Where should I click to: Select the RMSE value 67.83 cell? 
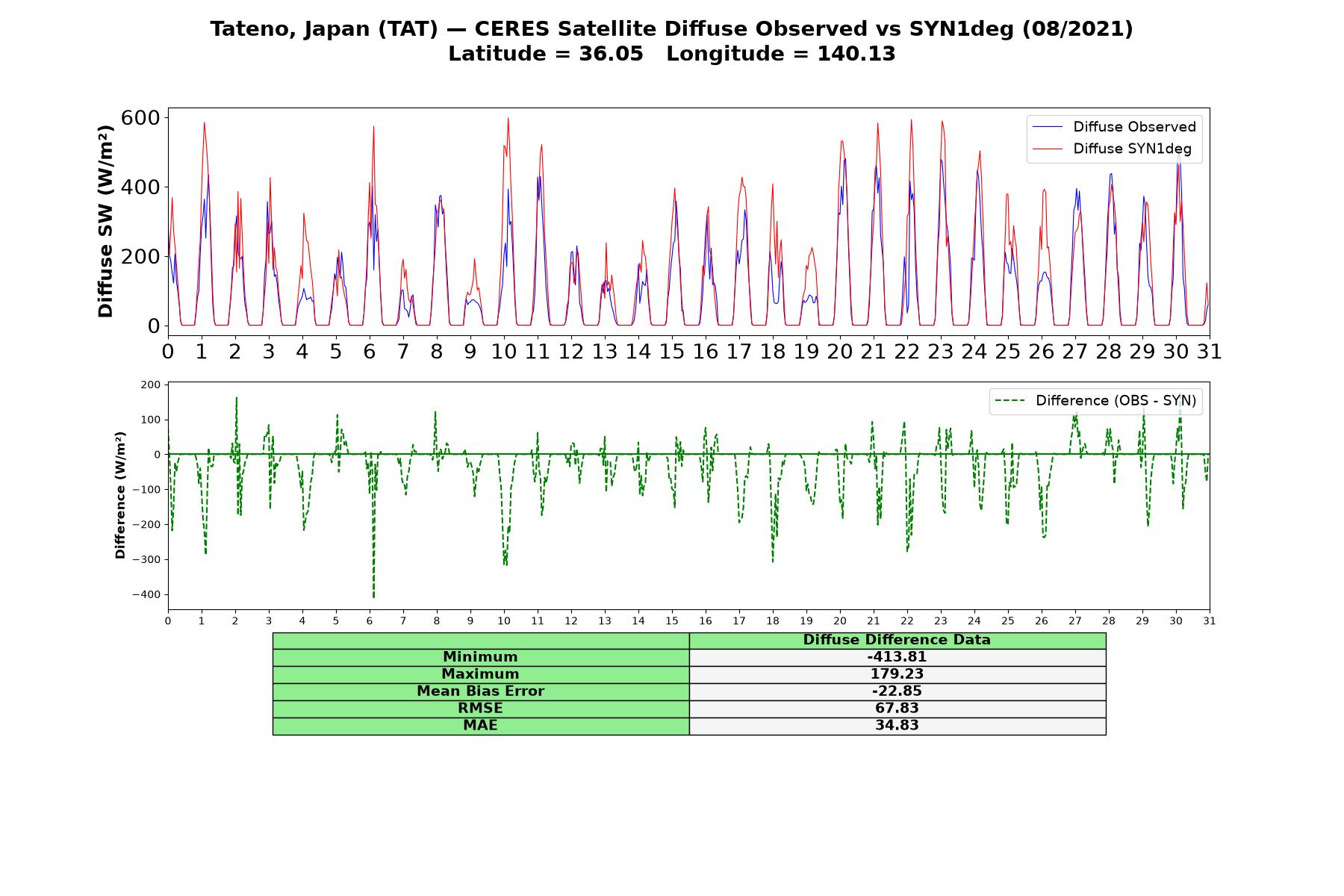(x=897, y=709)
